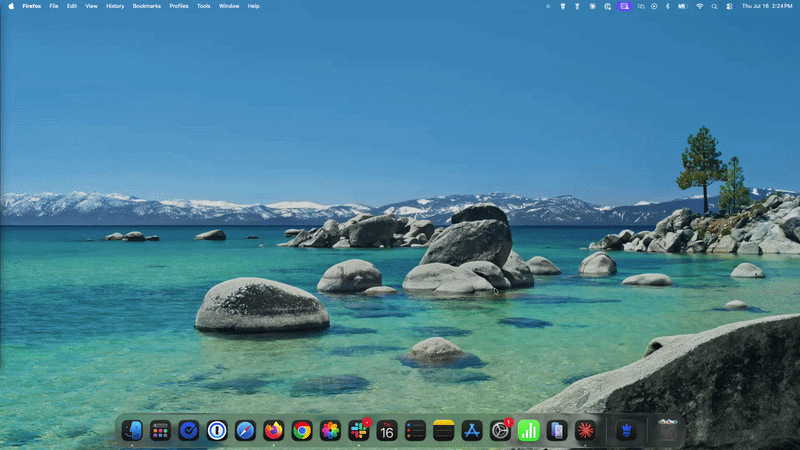Open the Photos app in the Dock
The image size is (800, 450).
pos(330,431)
